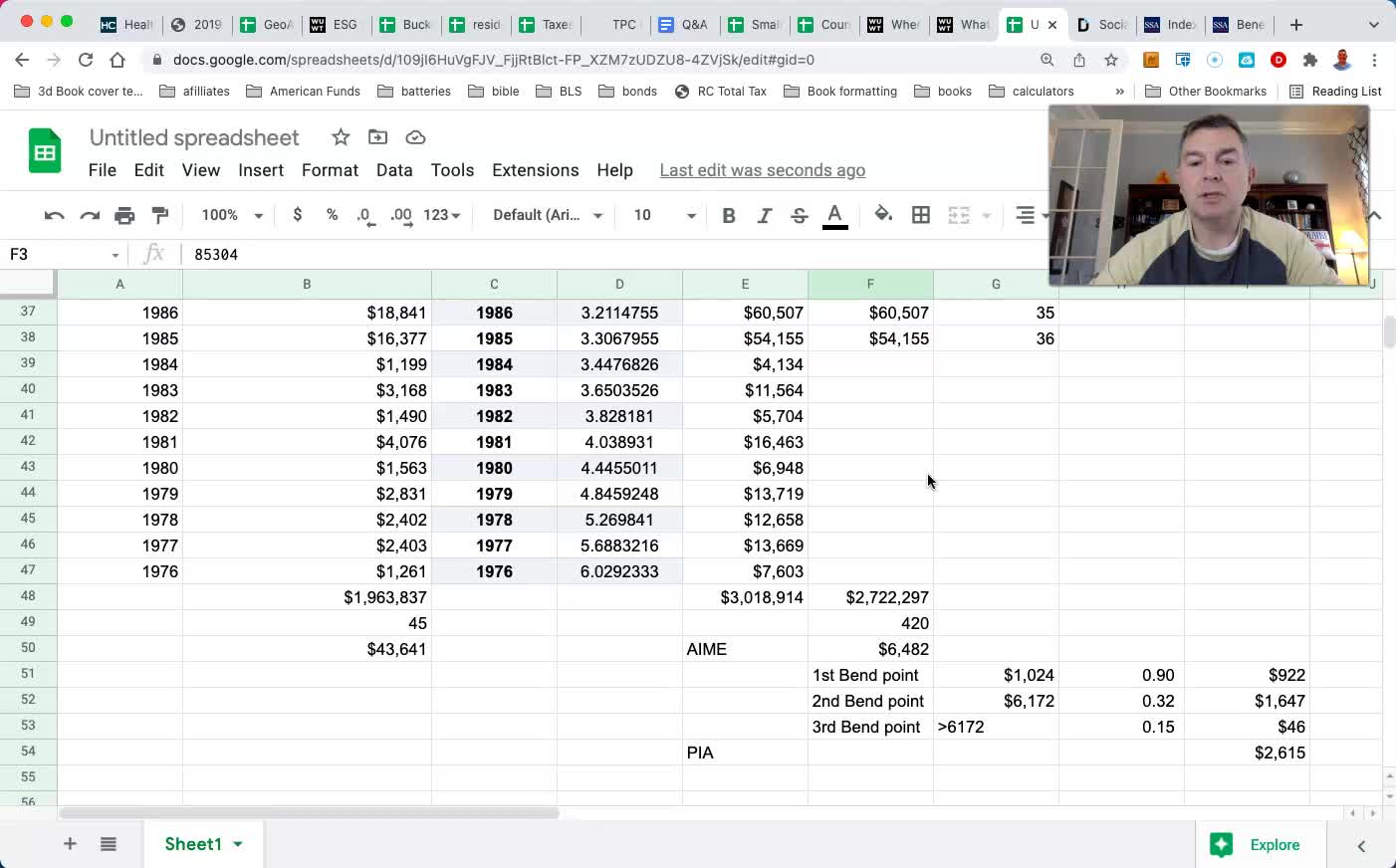Screen dimensions: 1396x868
Task: Collapse the side panel chevron at bottom right
Action: pyautogui.click(x=1361, y=846)
